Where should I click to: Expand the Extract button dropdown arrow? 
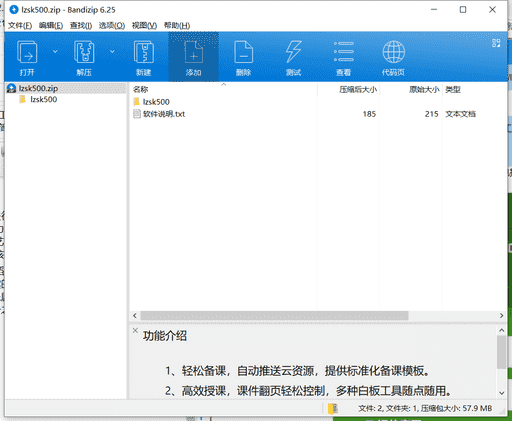(x=112, y=51)
